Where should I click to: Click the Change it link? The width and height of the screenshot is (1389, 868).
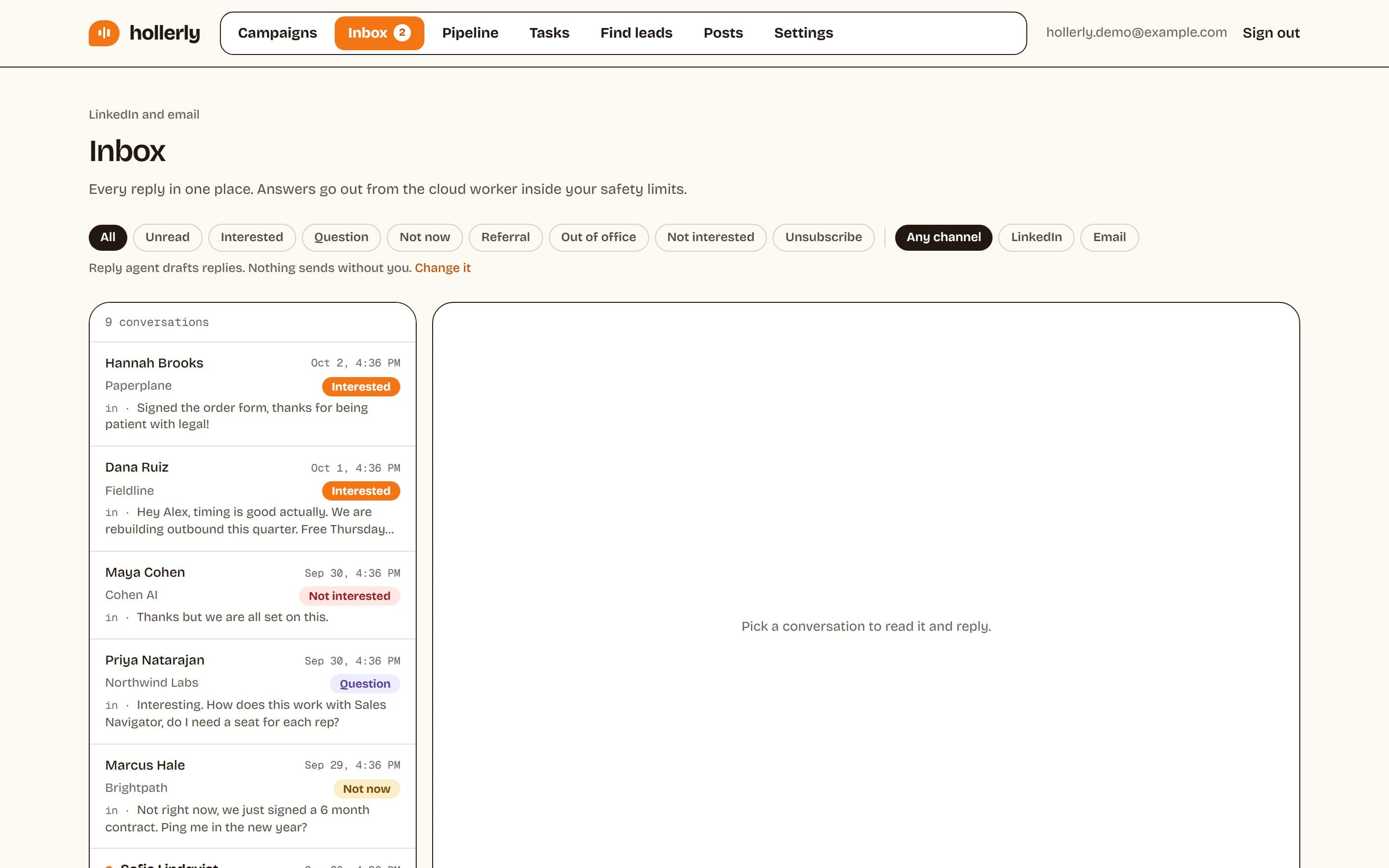click(443, 268)
